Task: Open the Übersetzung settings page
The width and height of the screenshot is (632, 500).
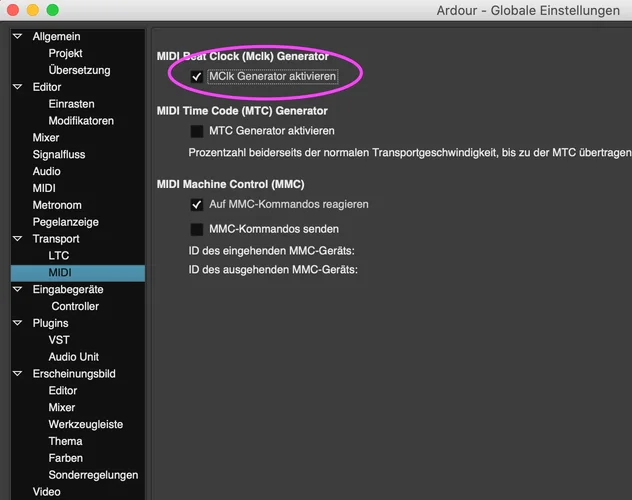Action: pyautogui.click(x=79, y=70)
